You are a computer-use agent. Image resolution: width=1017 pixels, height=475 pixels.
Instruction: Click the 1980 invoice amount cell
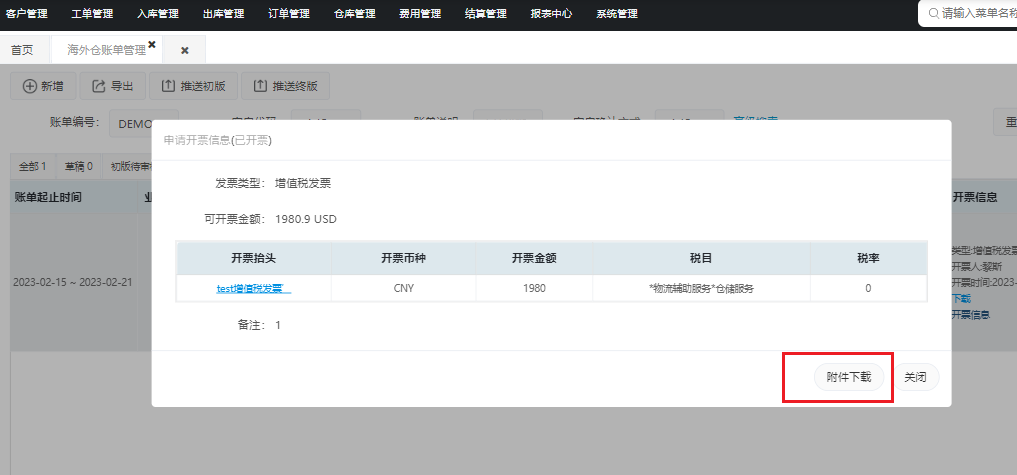click(x=534, y=289)
